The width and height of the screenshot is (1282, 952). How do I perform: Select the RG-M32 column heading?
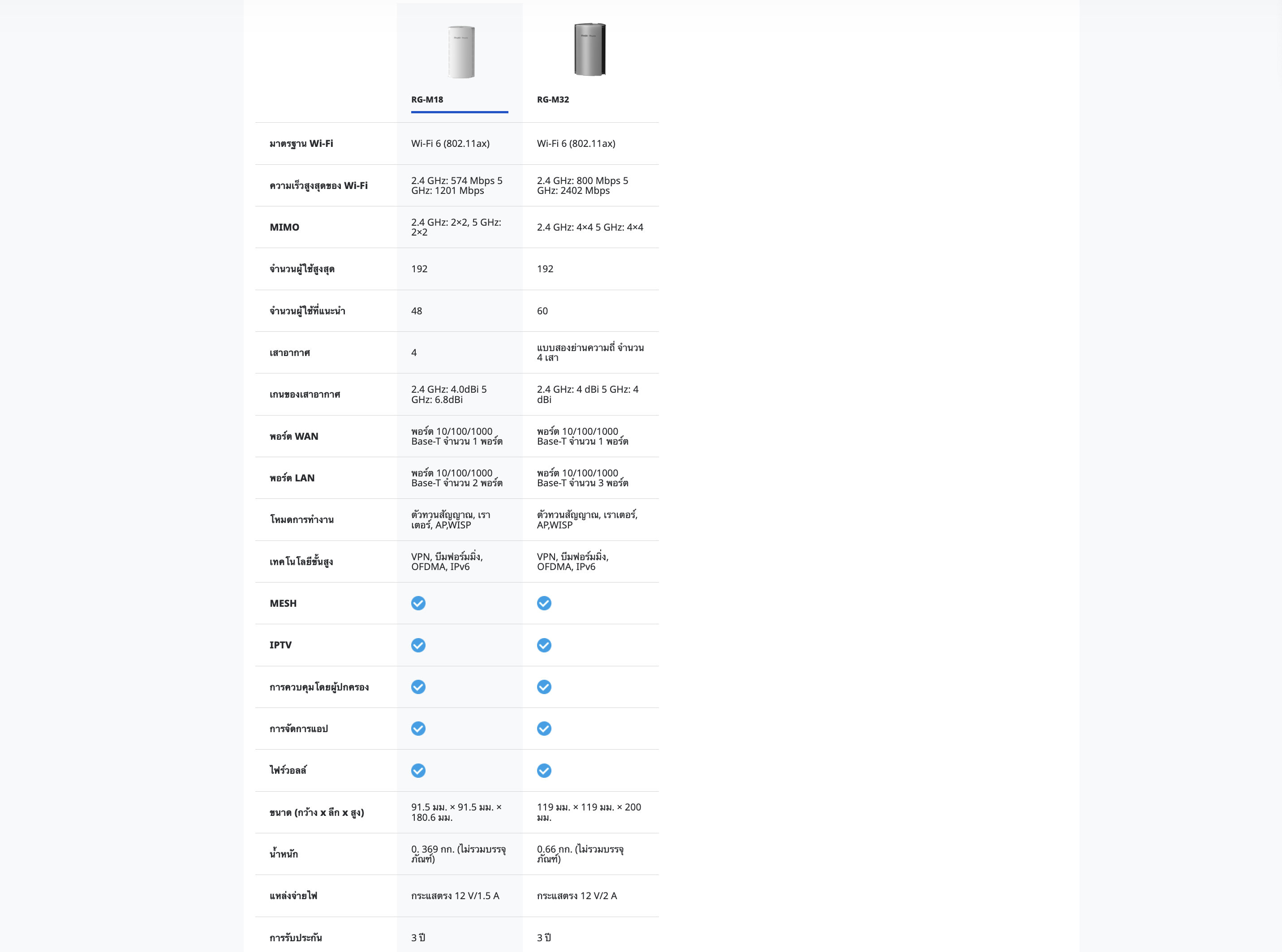553,99
